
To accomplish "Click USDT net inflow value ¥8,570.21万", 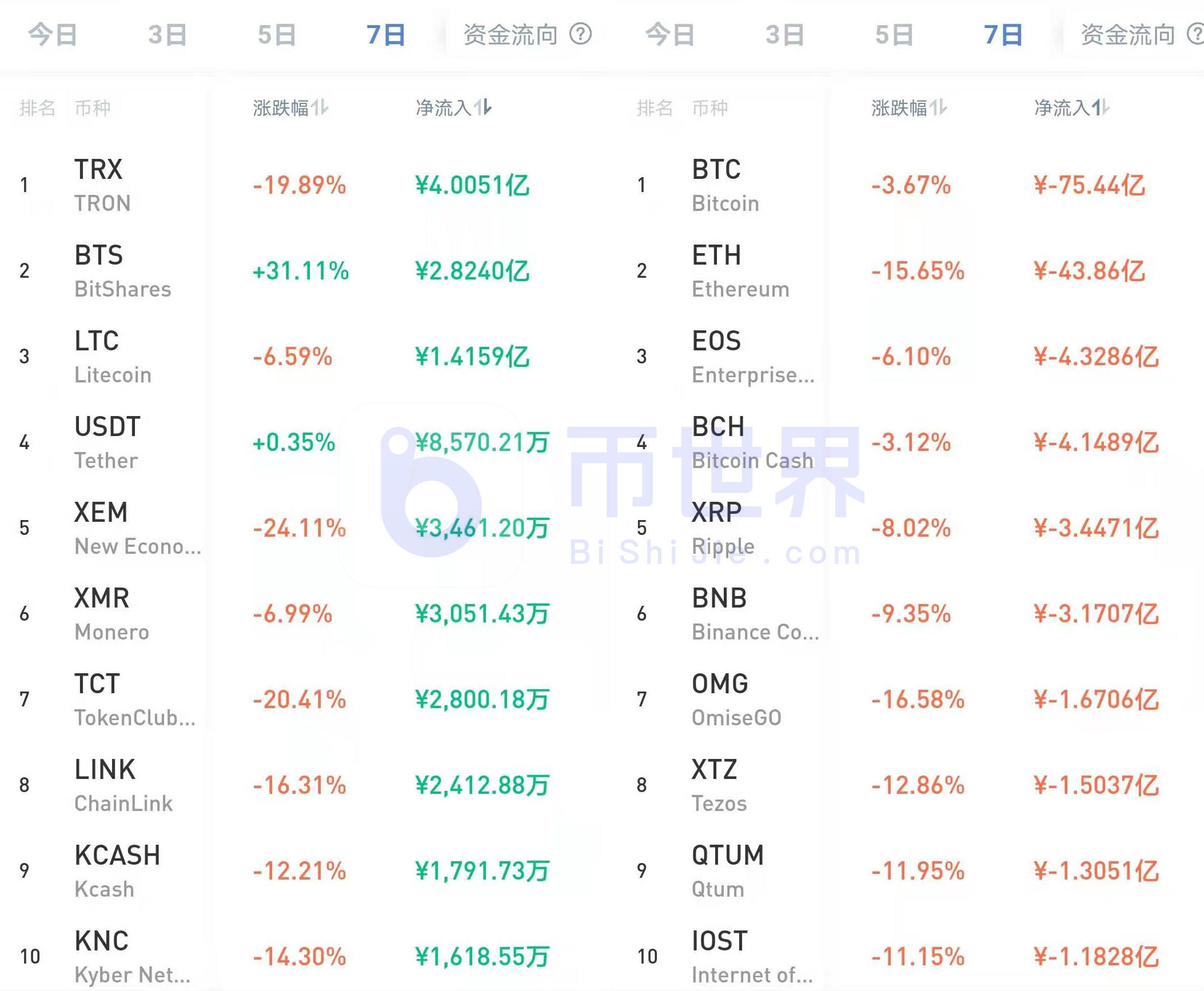I will tap(482, 441).
